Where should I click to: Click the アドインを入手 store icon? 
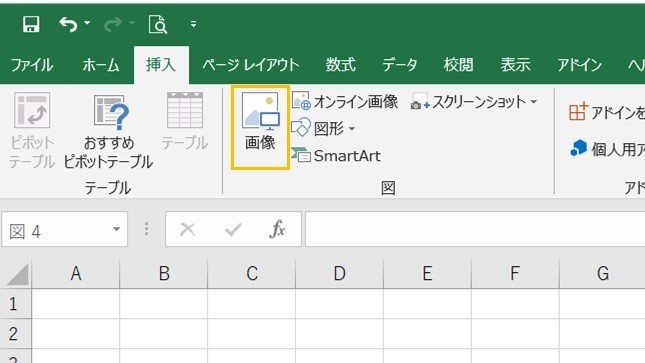(x=578, y=112)
